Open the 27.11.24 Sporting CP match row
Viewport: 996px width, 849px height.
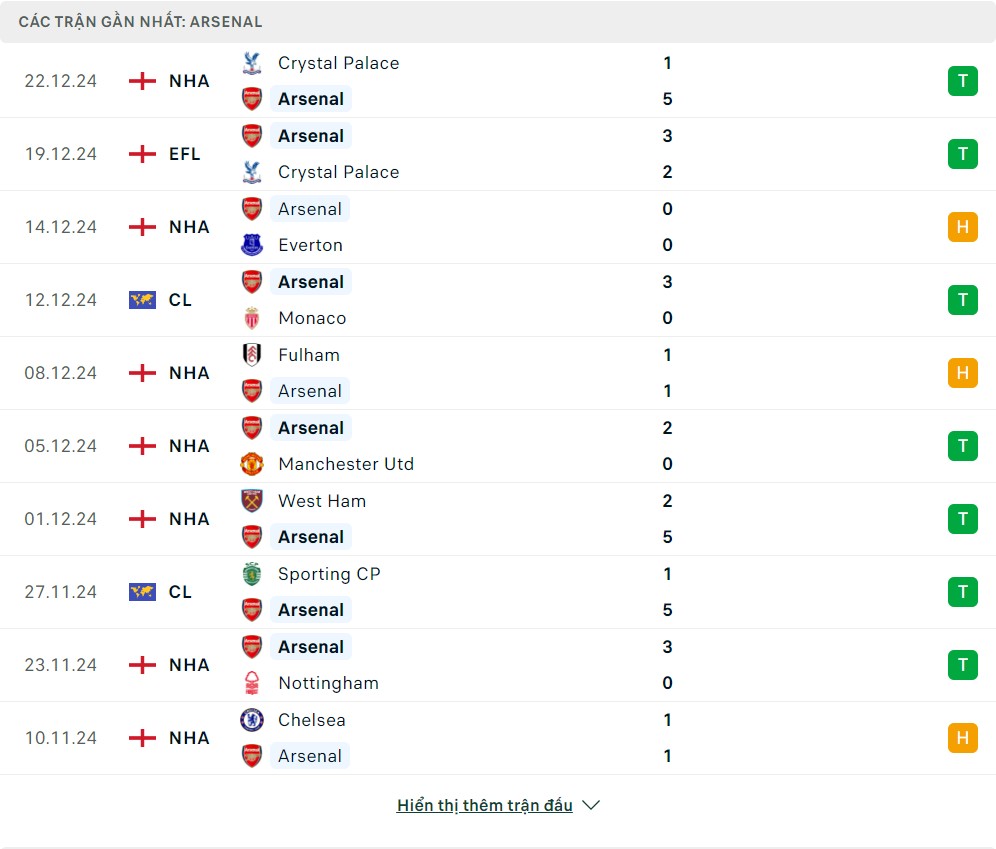tap(500, 592)
